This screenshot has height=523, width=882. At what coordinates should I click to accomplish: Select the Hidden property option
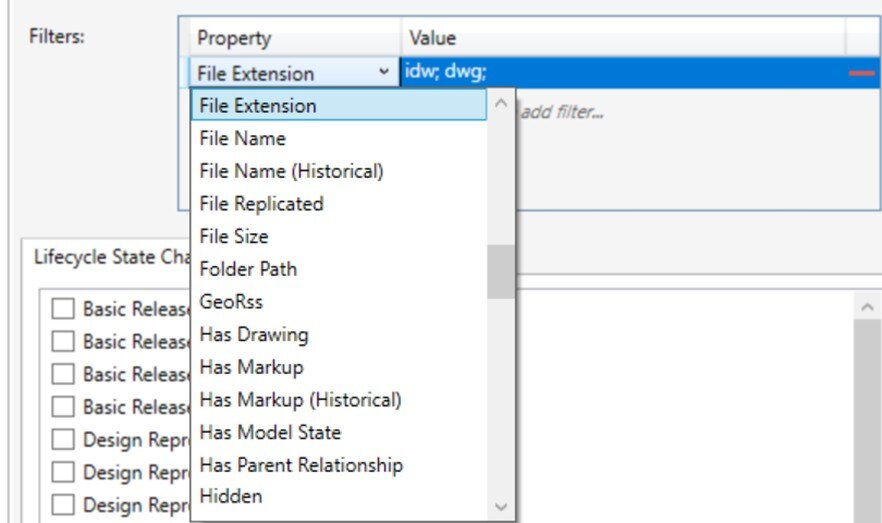pos(231,496)
